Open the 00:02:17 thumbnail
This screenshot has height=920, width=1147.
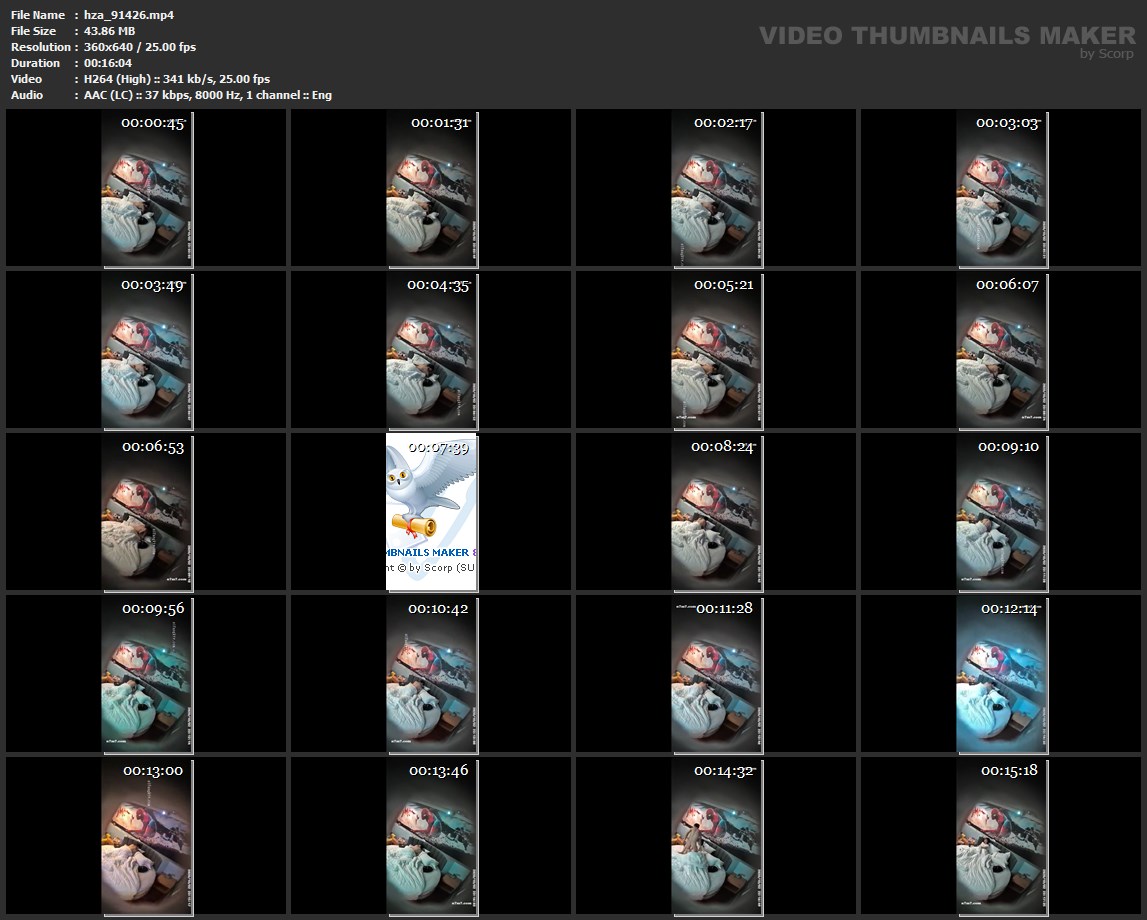(716, 188)
